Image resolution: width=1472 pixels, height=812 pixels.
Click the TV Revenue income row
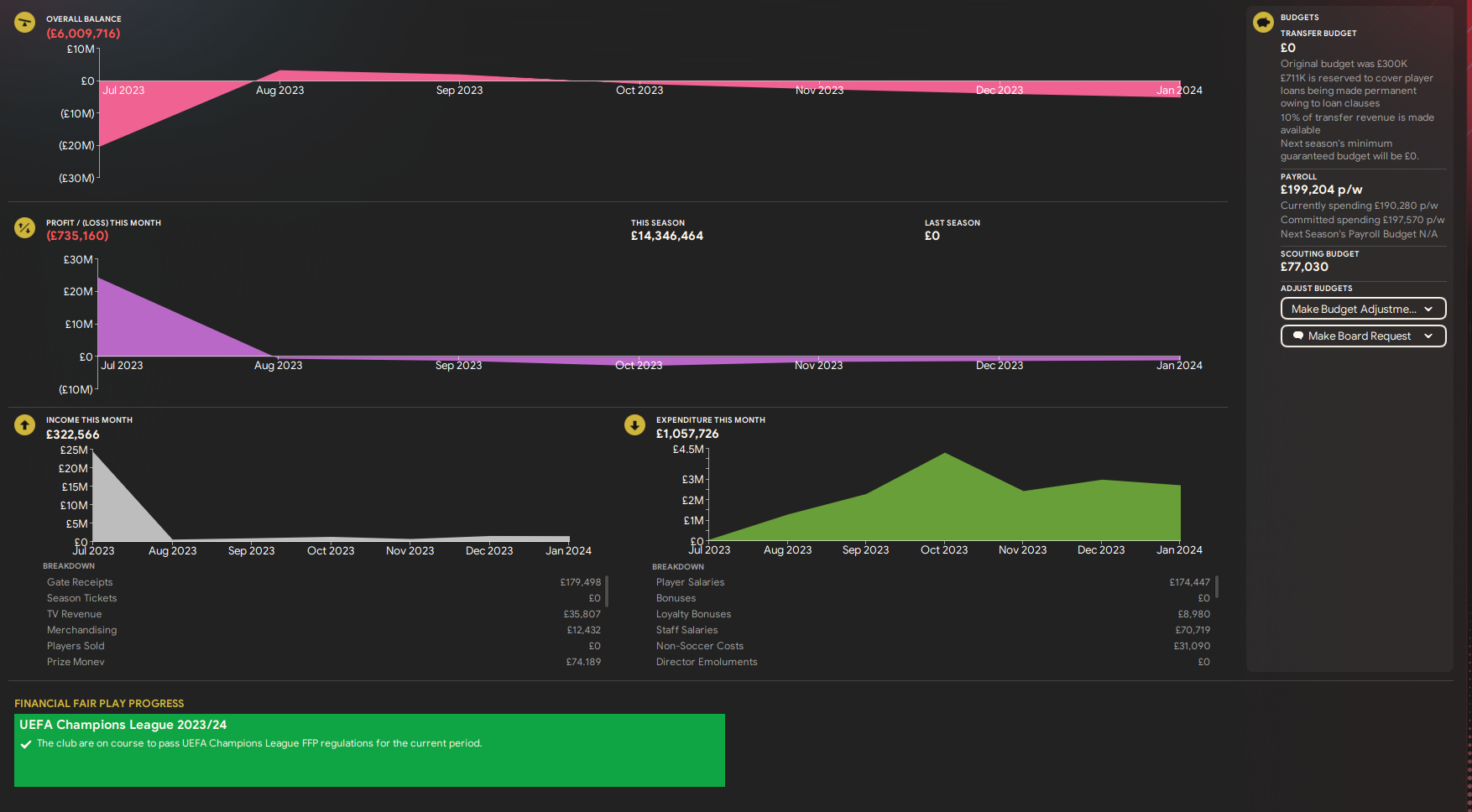(x=323, y=614)
